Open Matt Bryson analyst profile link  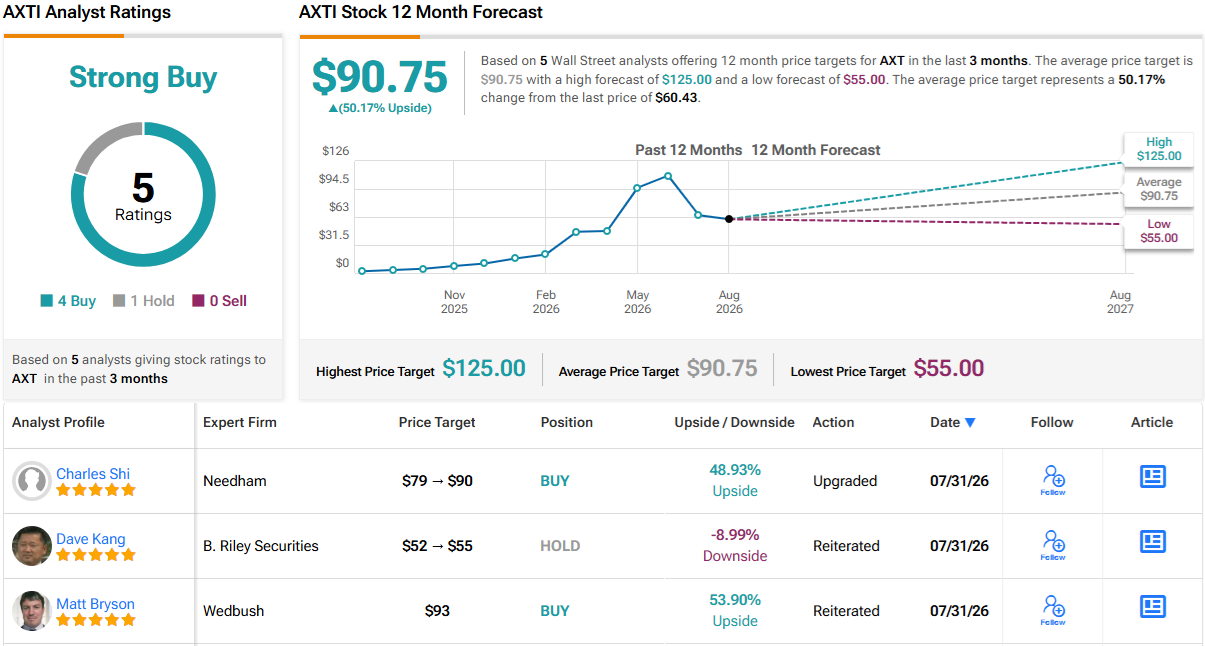(95, 604)
